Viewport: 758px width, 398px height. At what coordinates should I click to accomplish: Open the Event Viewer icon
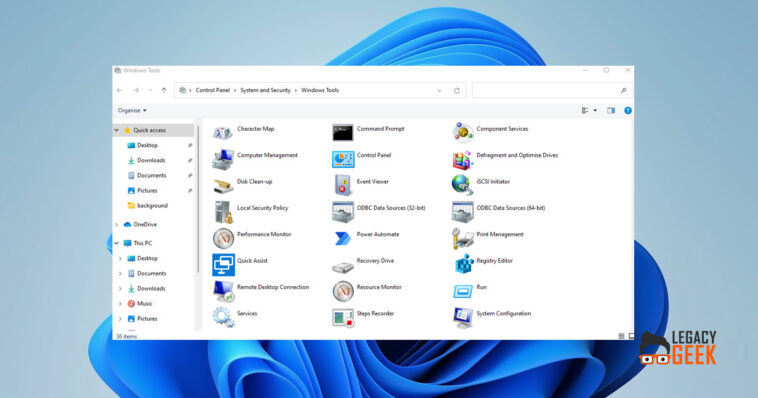coord(343,185)
